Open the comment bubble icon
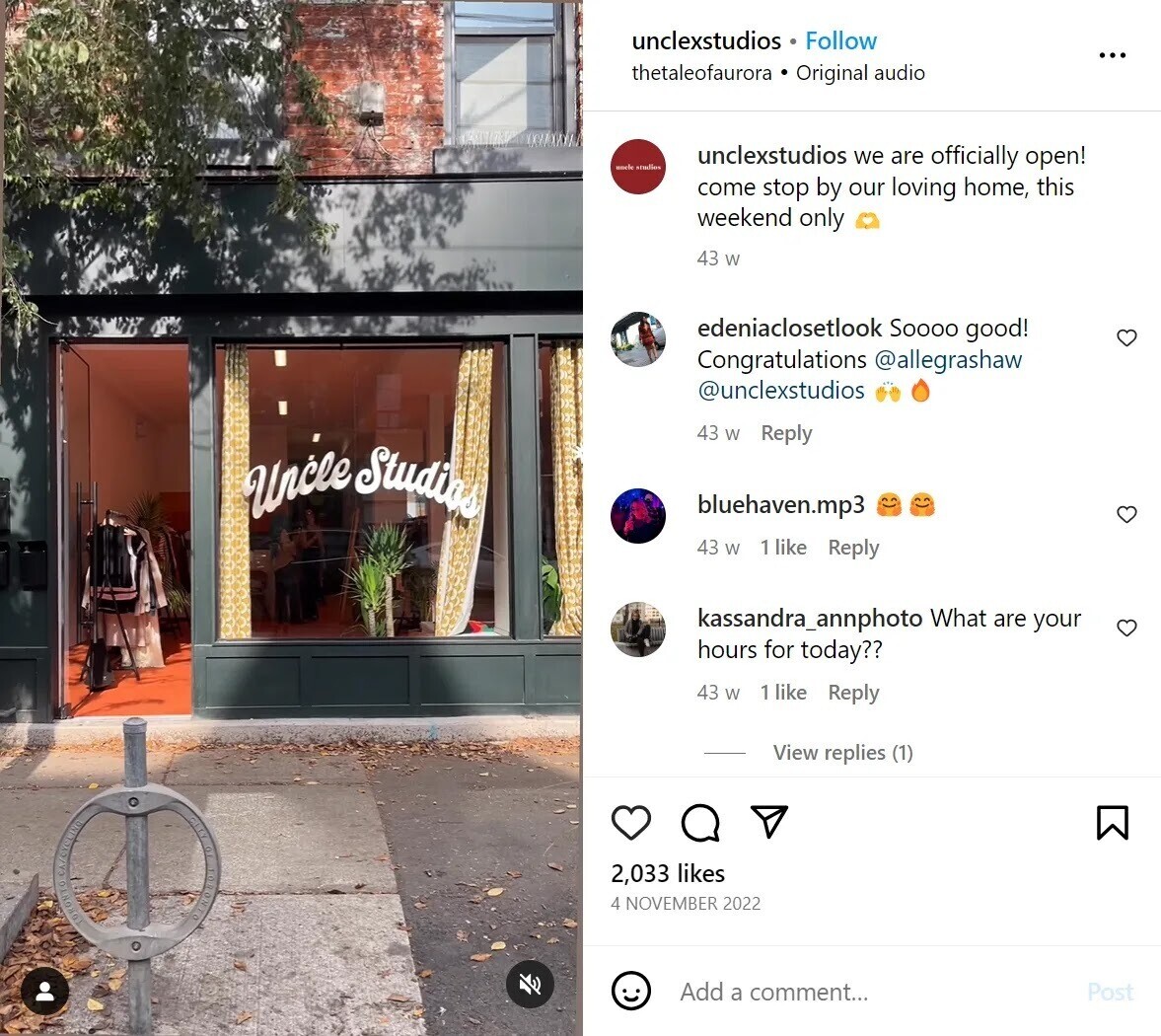 [700, 822]
